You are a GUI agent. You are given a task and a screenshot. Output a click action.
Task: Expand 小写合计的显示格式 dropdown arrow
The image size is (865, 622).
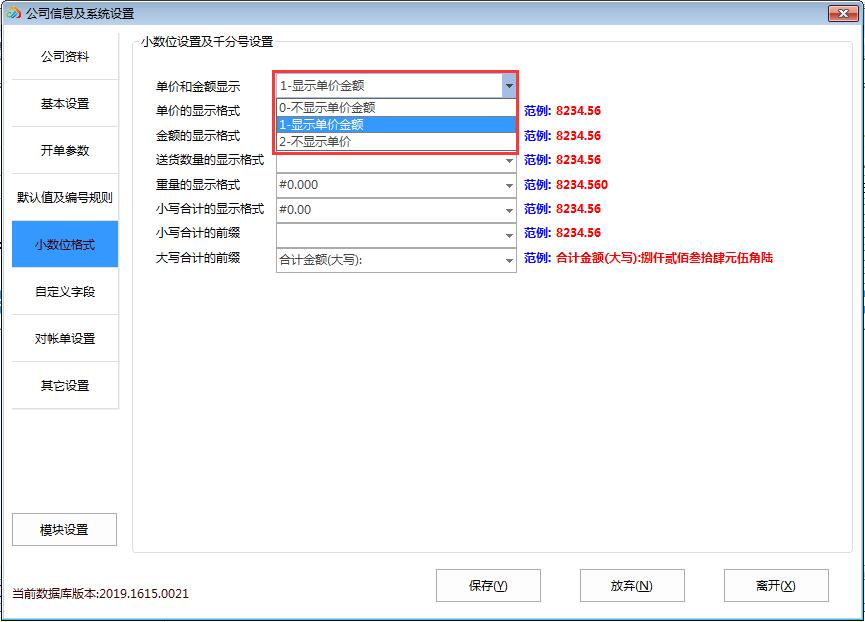509,210
